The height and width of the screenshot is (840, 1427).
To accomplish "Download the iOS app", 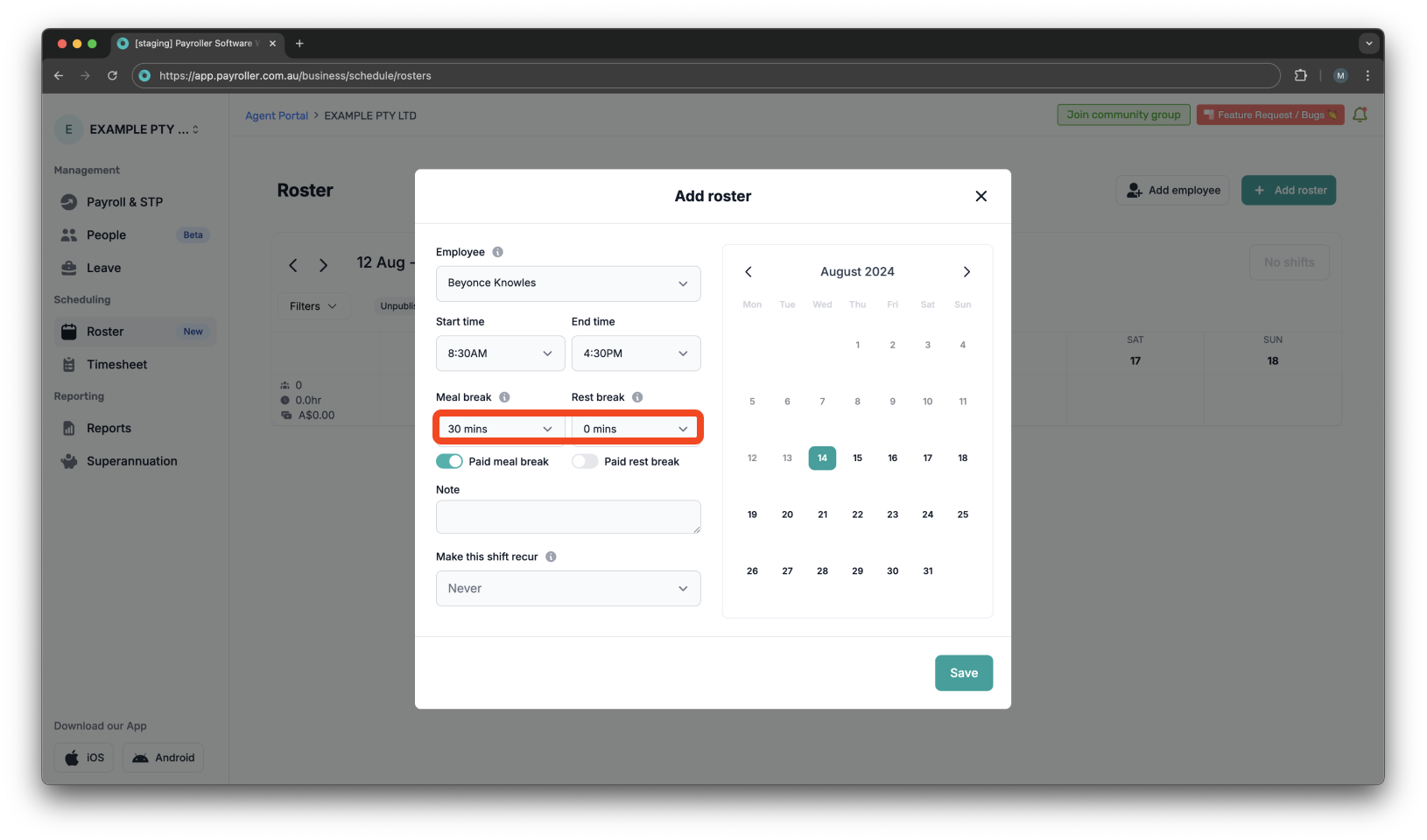I will pyautogui.click(x=84, y=758).
